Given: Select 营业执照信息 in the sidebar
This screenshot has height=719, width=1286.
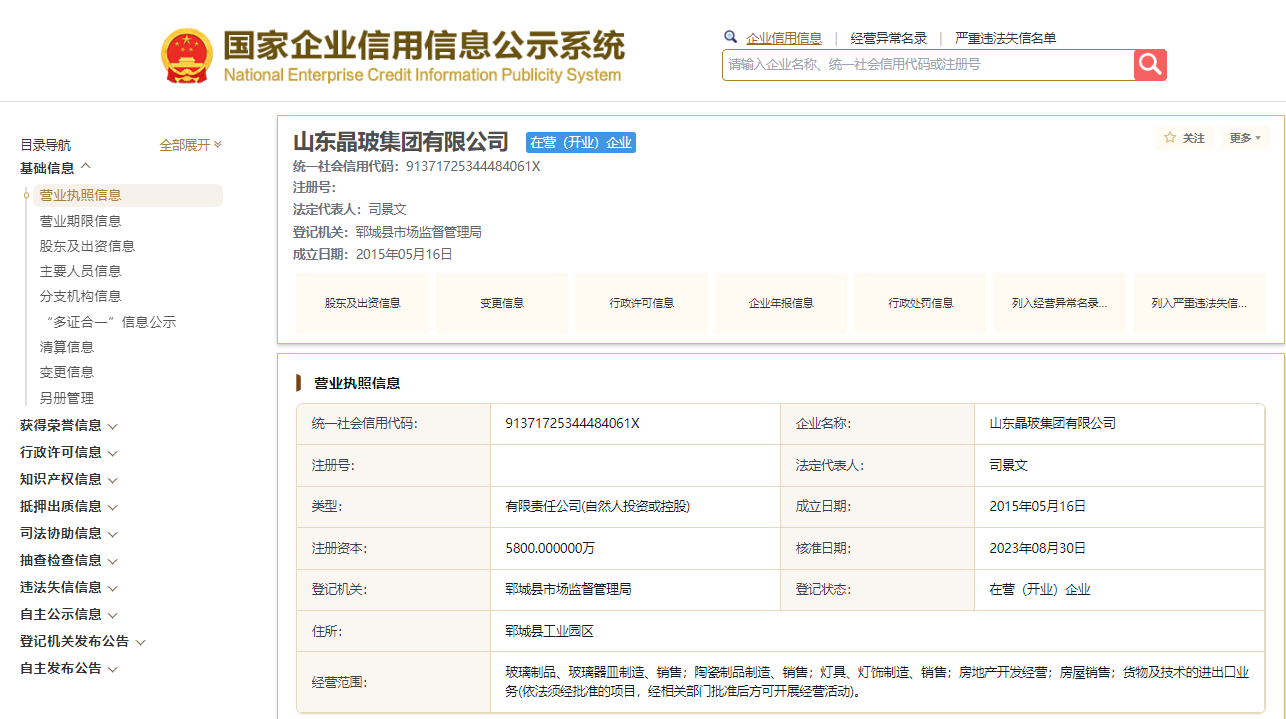Looking at the screenshot, I should [x=128, y=195].
